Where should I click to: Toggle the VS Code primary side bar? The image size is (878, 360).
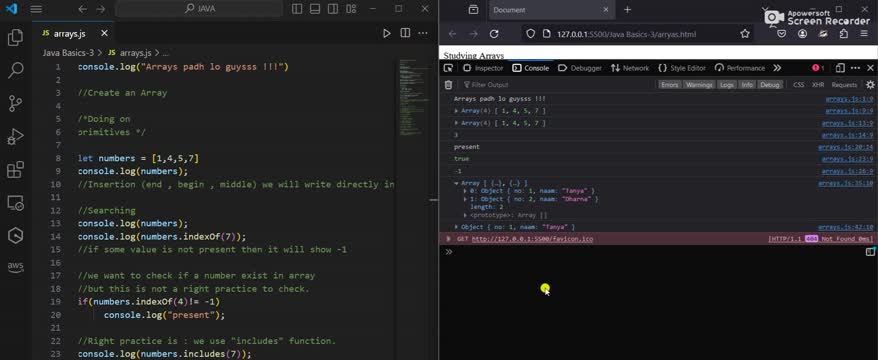pyautogui.click(x=297, y=9)
